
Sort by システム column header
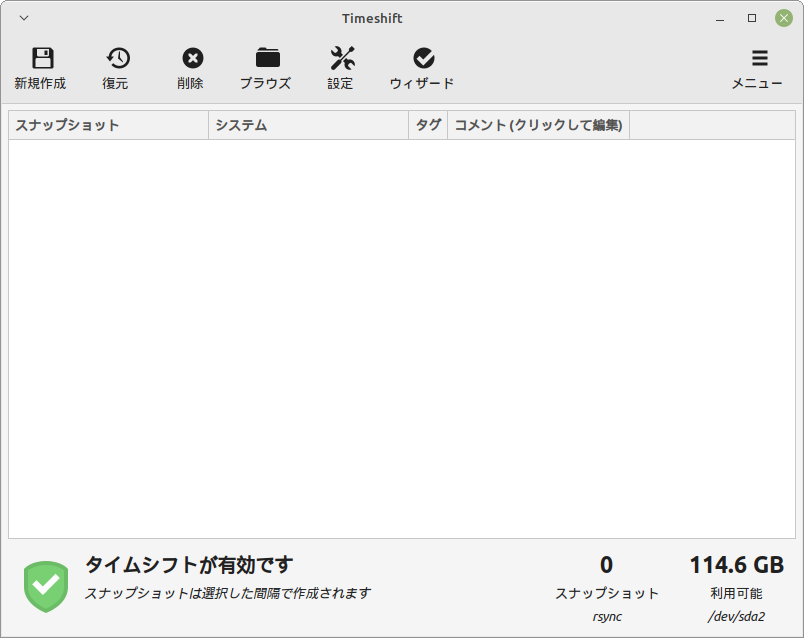(x=309, y=125)
